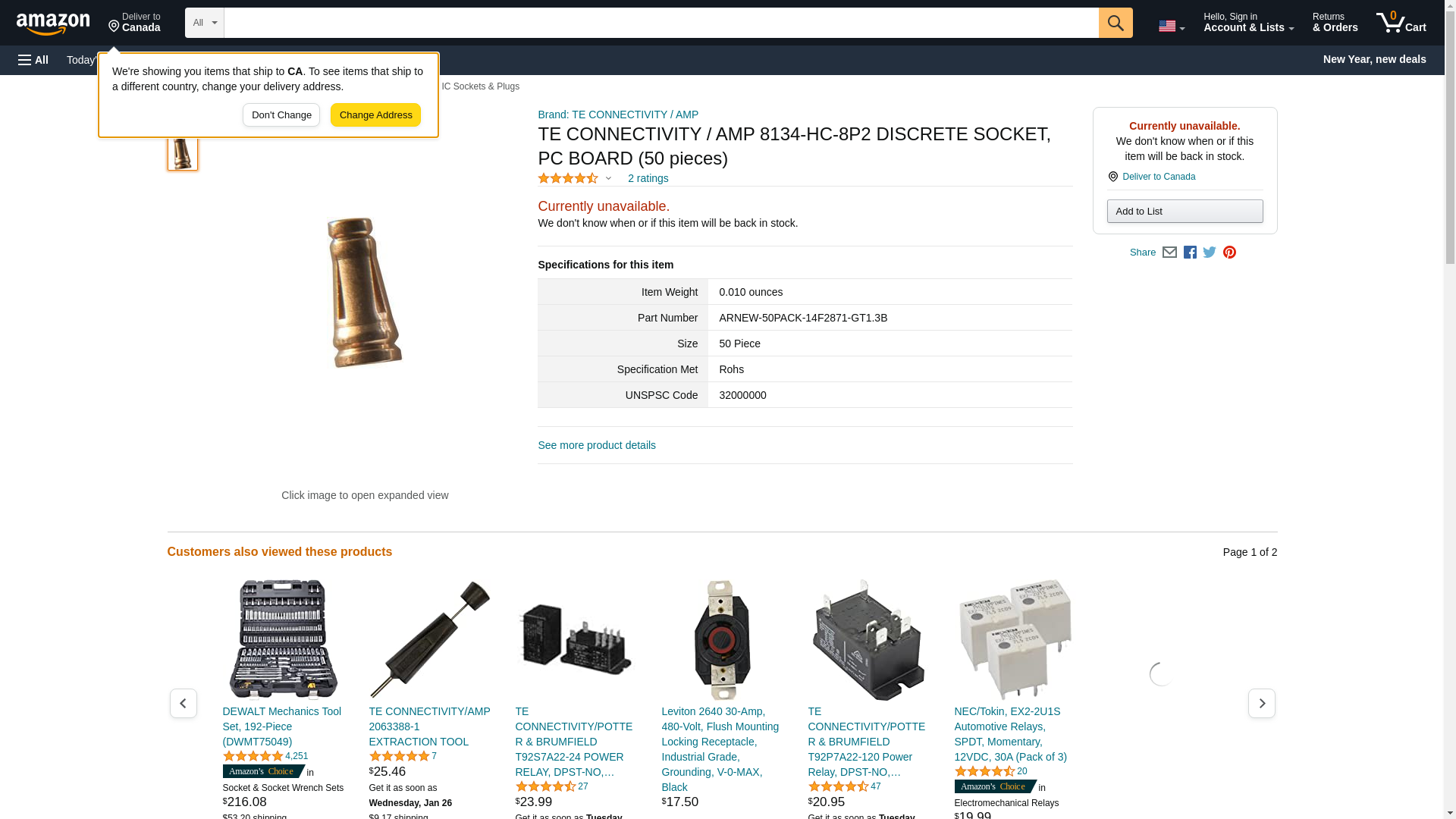Share product on Pinterest icon
The image size is (1456, 819).
[1229, 253]
